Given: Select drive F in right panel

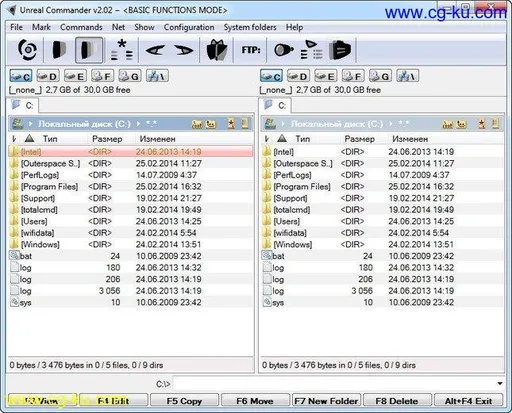Looking at the screenshot, I should click(353, 76).
